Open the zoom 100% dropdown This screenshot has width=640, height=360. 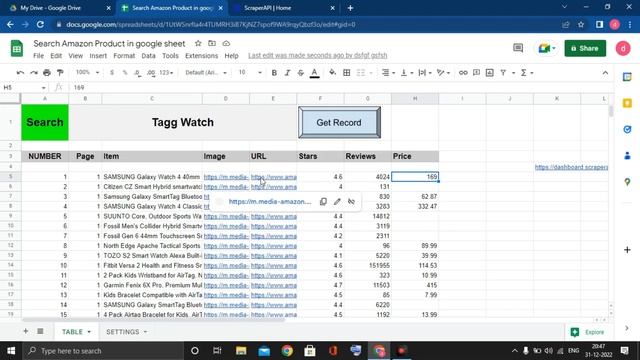coord(87,73)
